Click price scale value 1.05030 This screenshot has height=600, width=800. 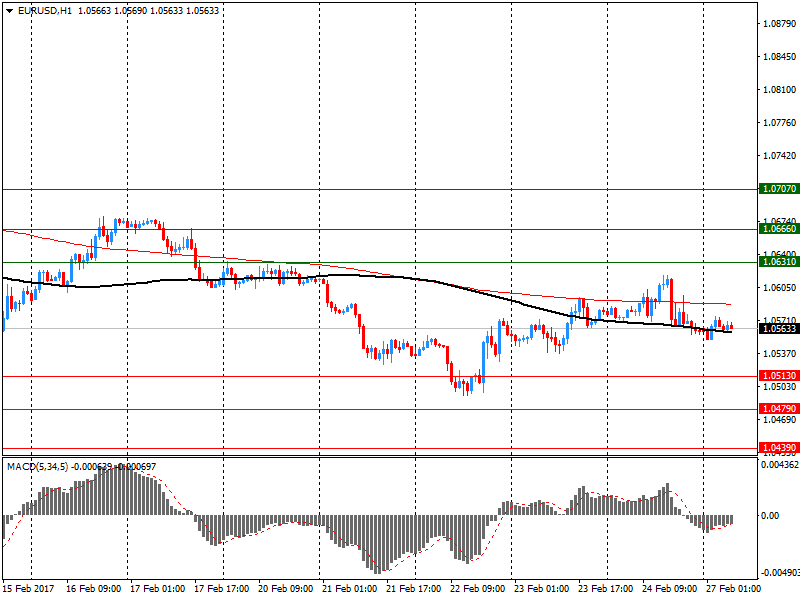click(779, 387)
